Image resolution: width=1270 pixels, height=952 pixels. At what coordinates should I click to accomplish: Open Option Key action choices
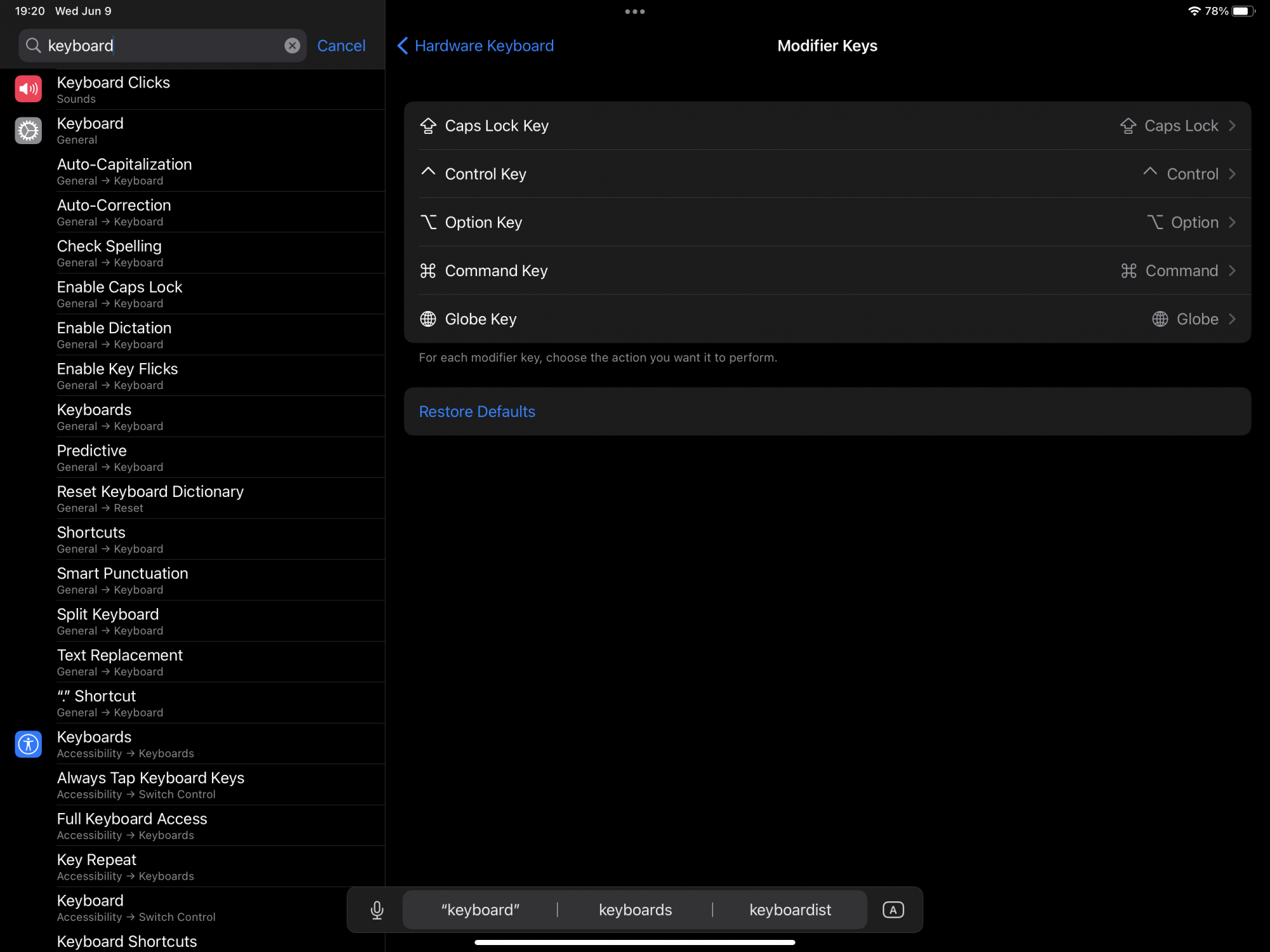tap(827, 222)
